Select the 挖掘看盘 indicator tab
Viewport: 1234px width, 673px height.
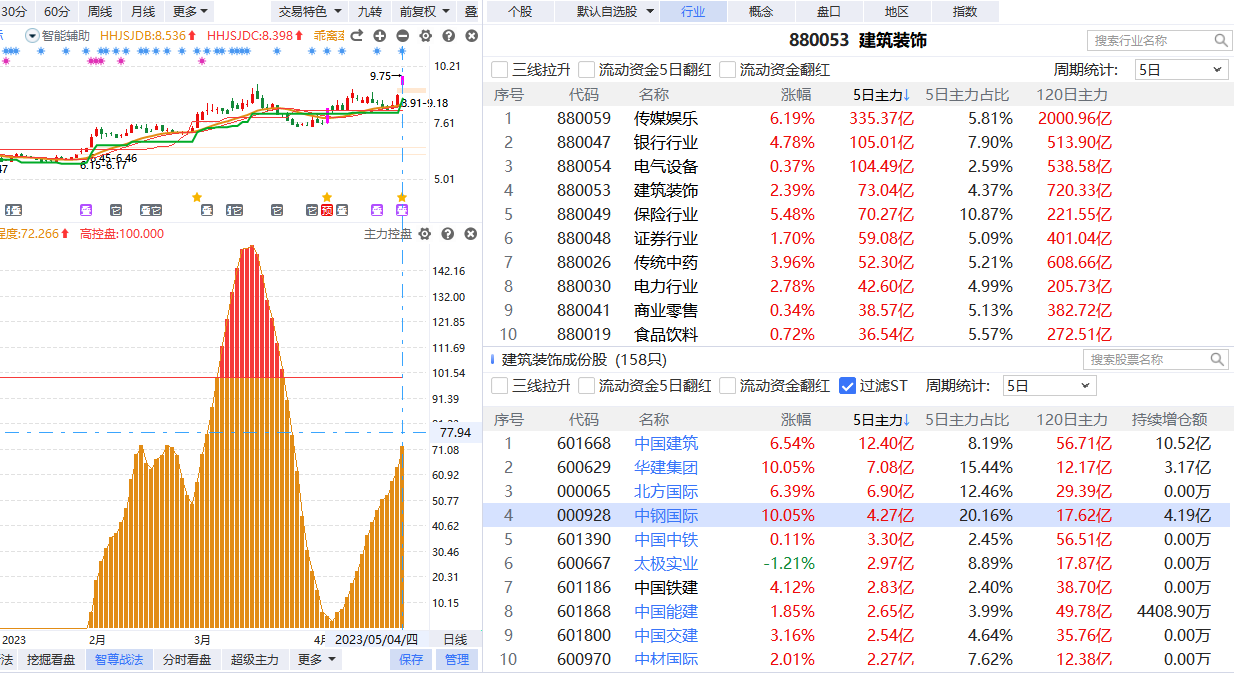click(51, 660)
